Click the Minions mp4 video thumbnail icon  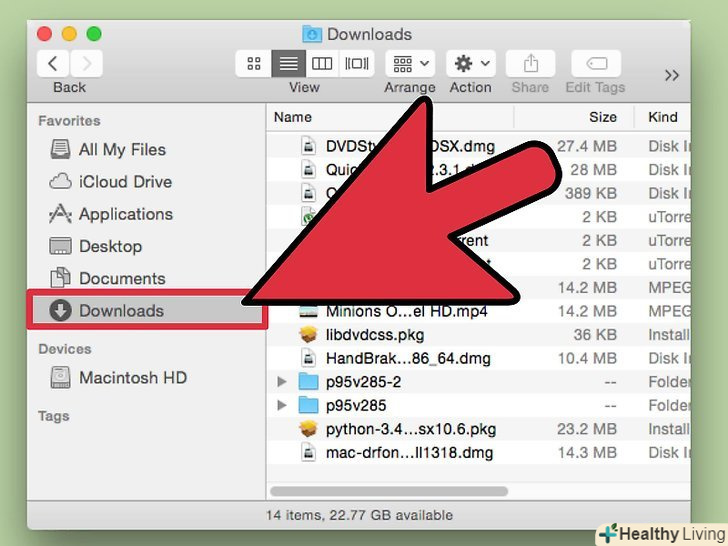308,311
